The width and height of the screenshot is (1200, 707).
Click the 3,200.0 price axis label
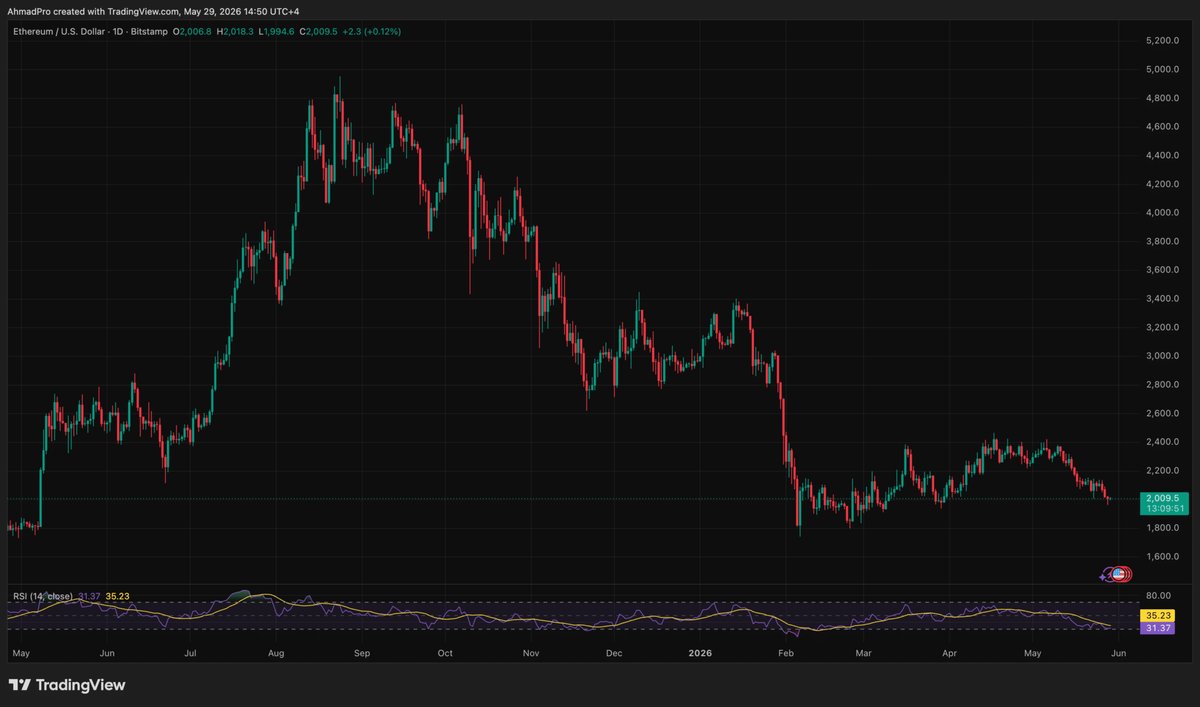click(1160, 328)
